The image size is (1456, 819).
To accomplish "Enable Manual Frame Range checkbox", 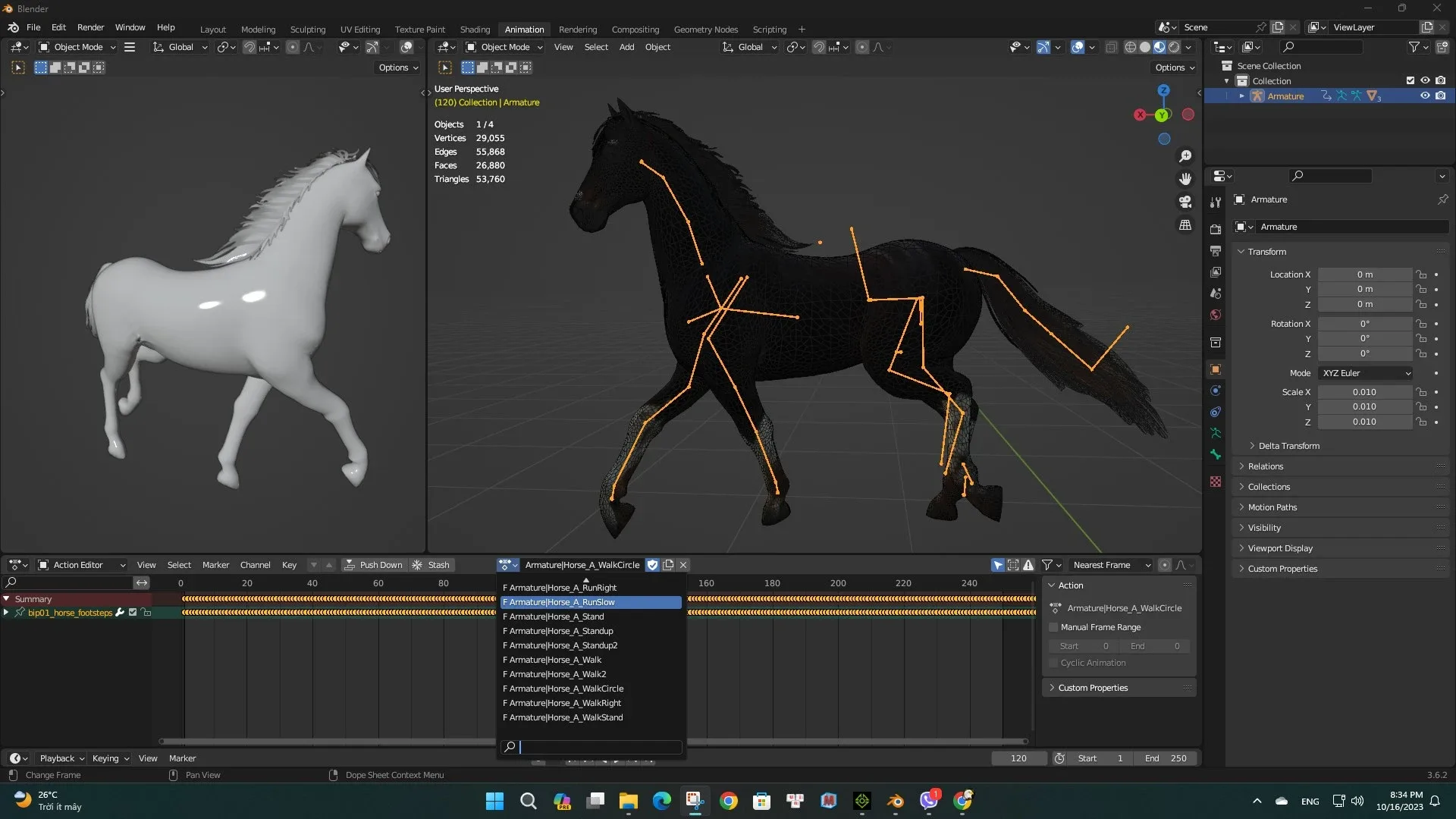I will pos(1053,627).
